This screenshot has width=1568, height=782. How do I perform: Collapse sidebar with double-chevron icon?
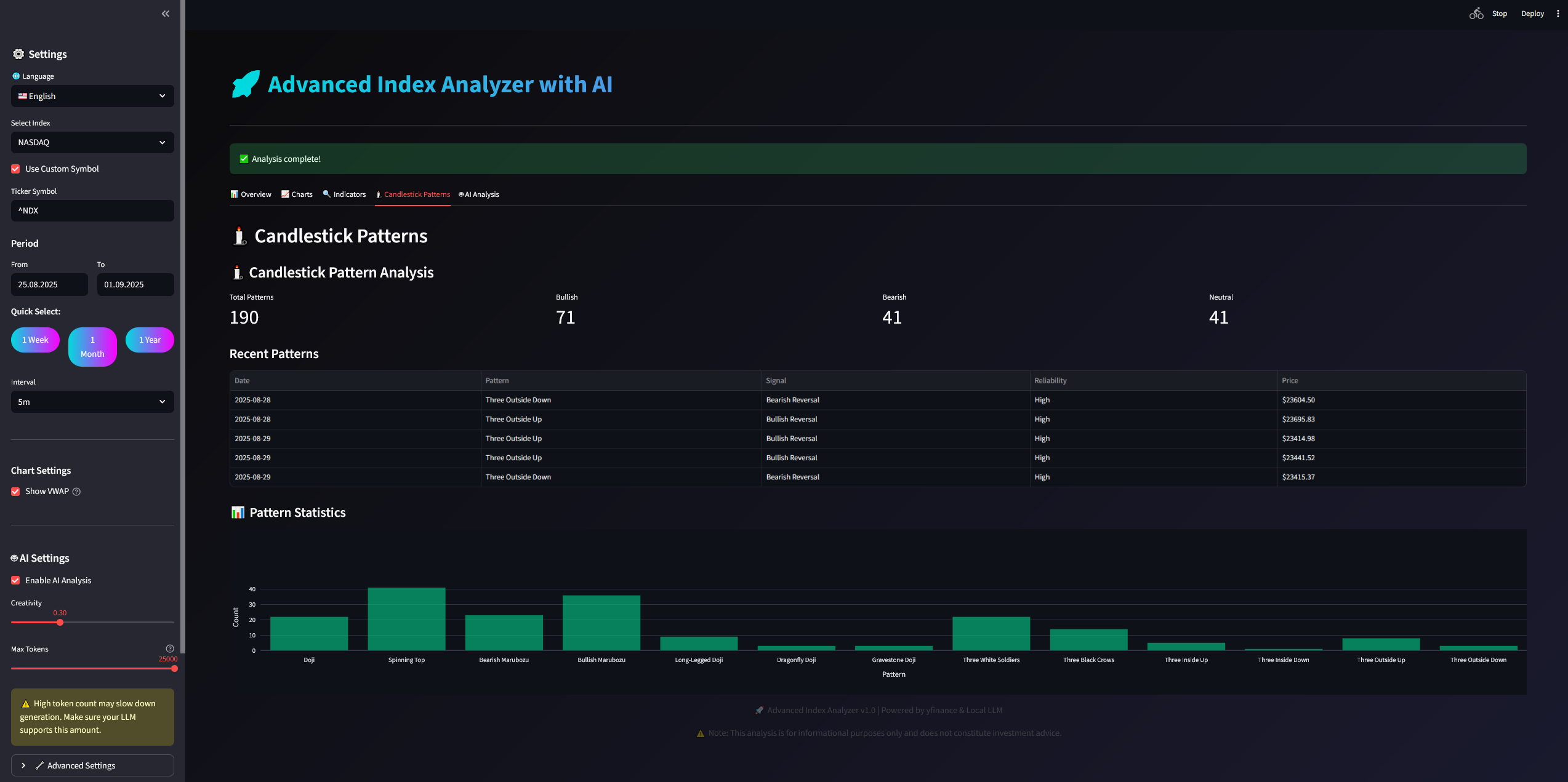coord(165,14)
